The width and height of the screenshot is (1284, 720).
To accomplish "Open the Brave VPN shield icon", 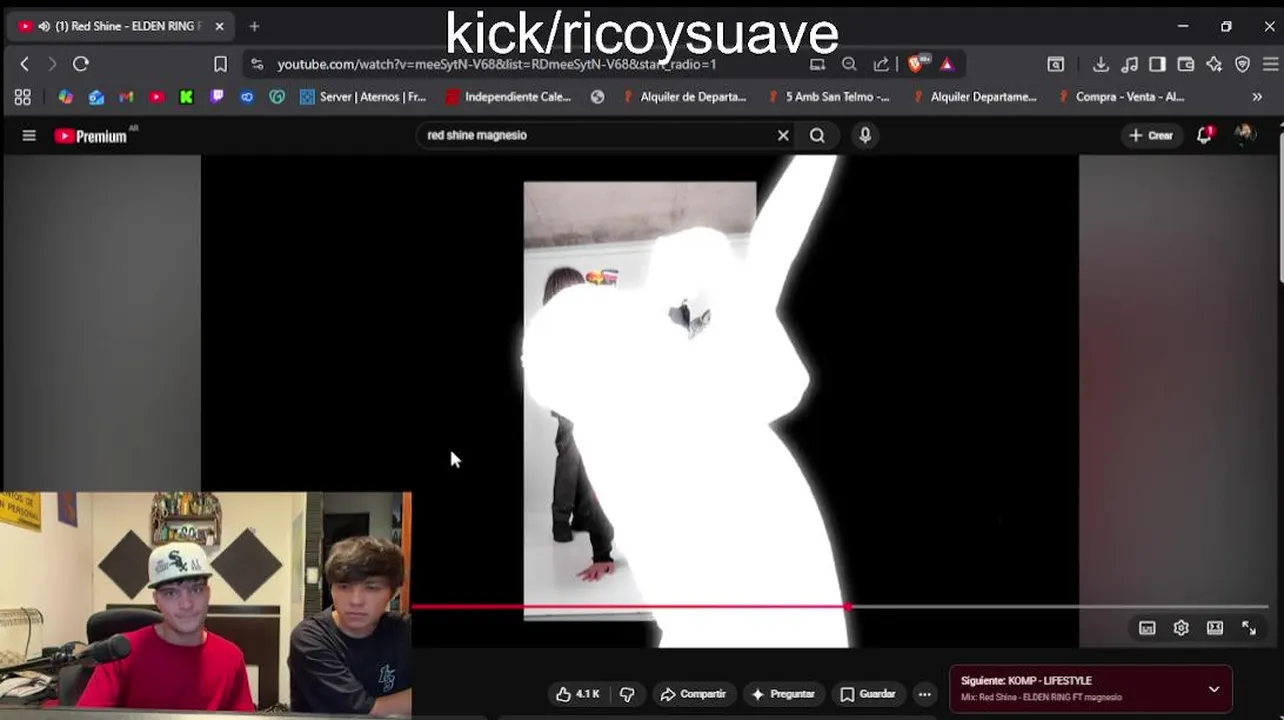I will coord(1242,64).
